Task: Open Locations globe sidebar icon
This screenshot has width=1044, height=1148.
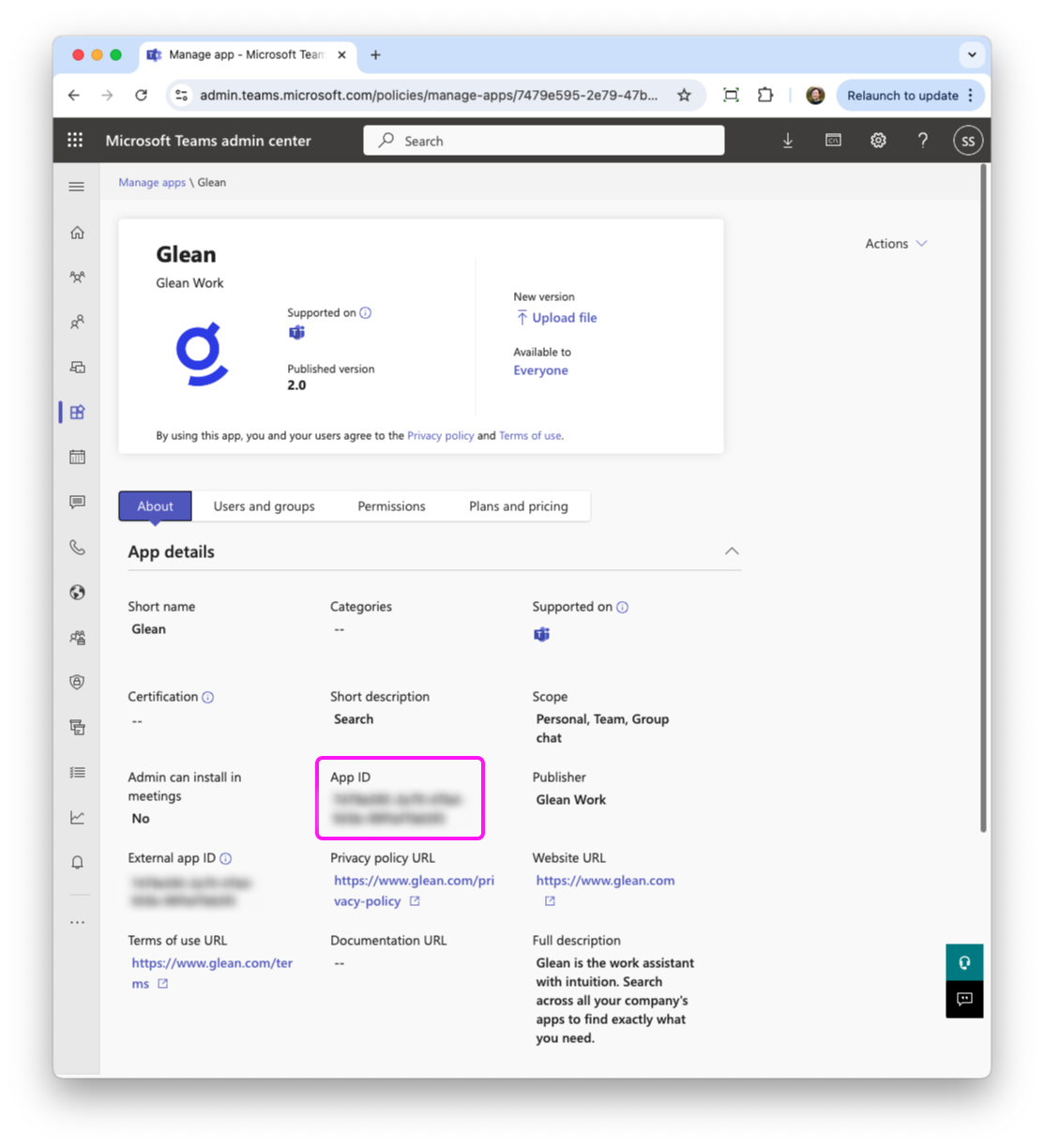Action: pos(77,592)
